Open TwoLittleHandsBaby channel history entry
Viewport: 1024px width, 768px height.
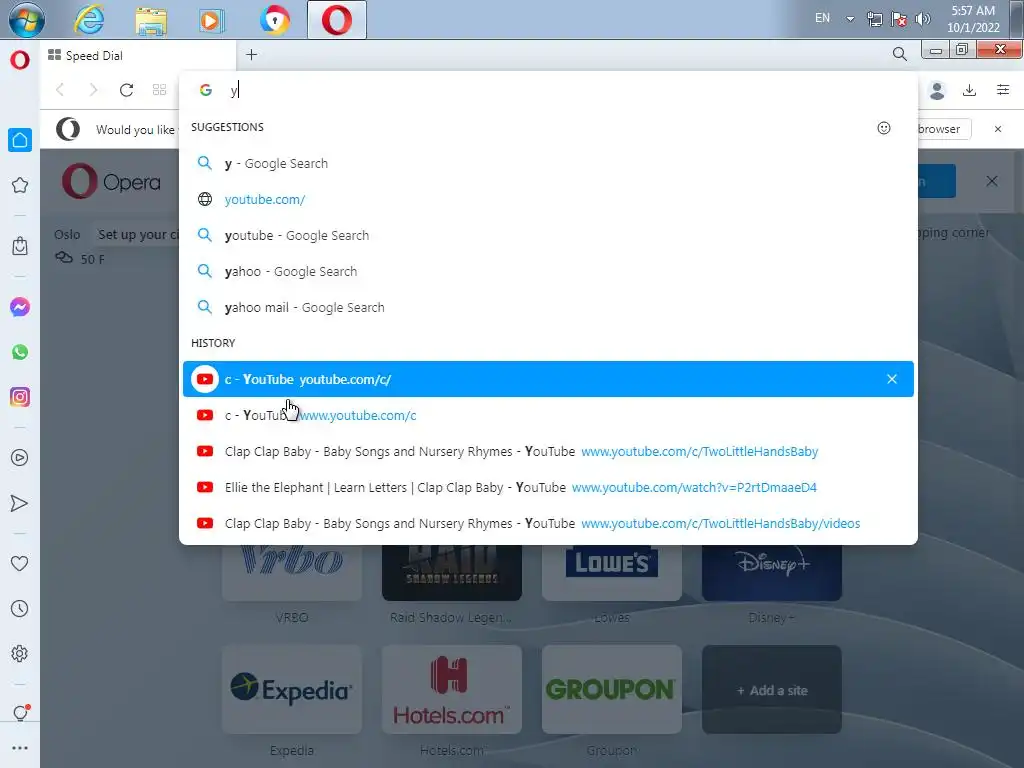point(549,451)
